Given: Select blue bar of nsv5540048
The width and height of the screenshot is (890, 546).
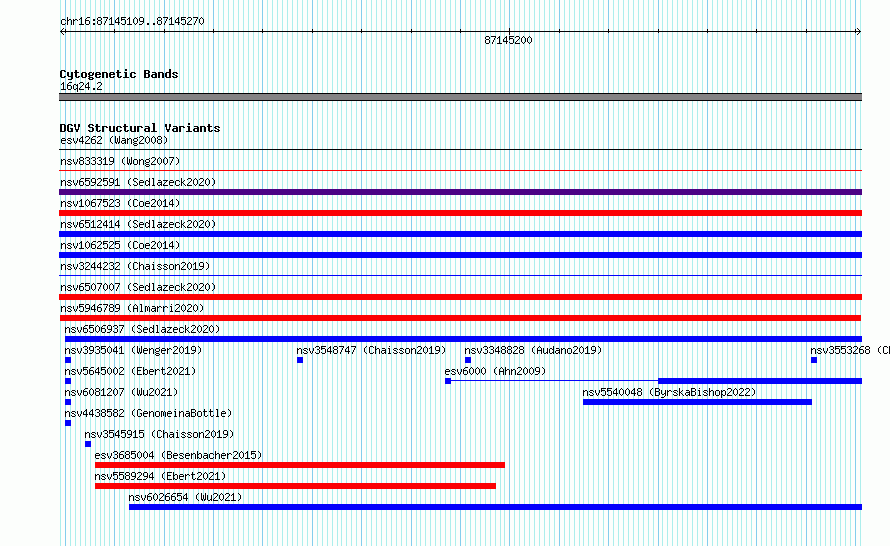Looking at the screenshot, I should tap(698, 402).
